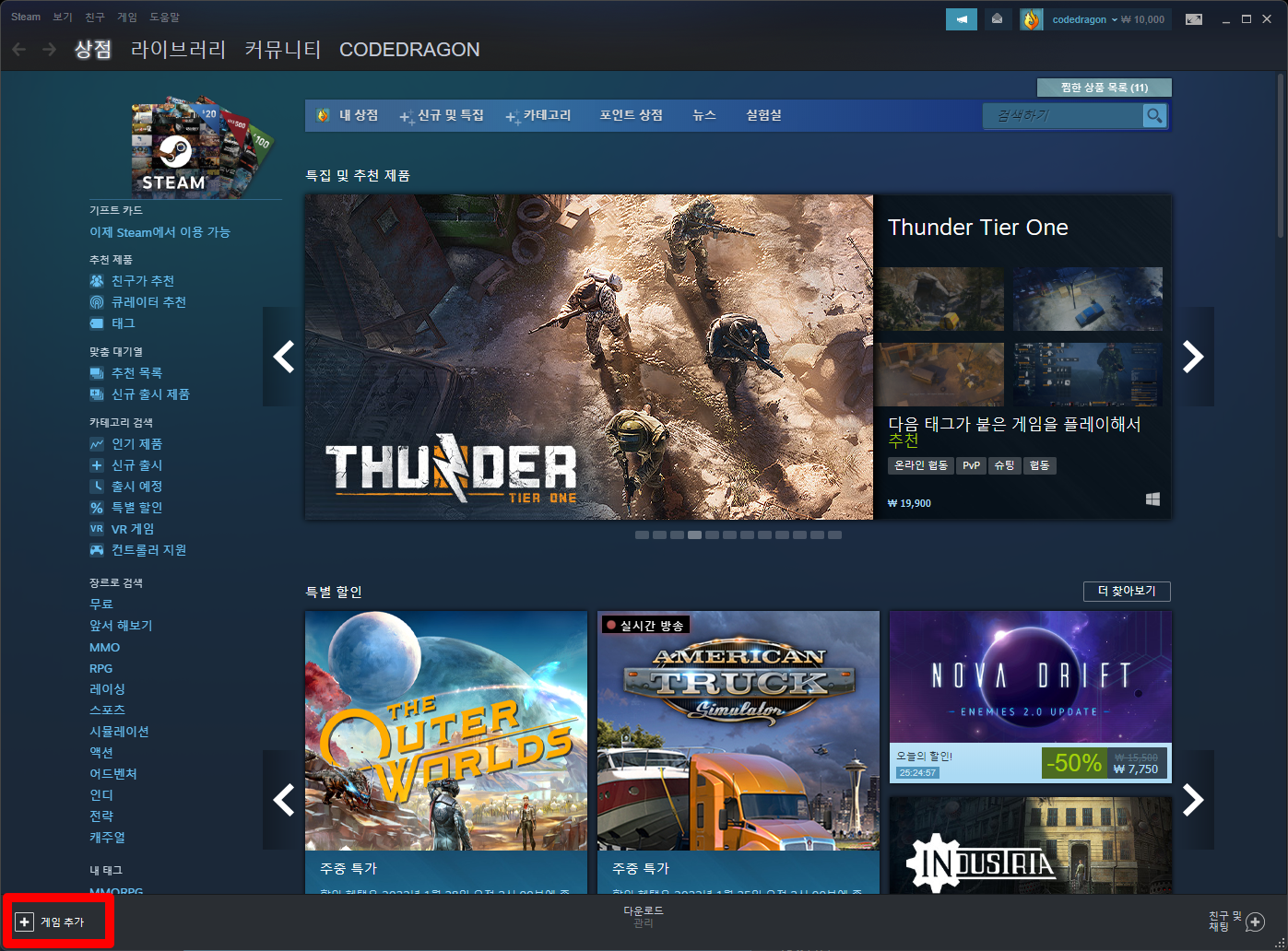Open the CODEDRAGON profile tab
1288x951 pixels.
pyautogui.click(x=409, y=49)
